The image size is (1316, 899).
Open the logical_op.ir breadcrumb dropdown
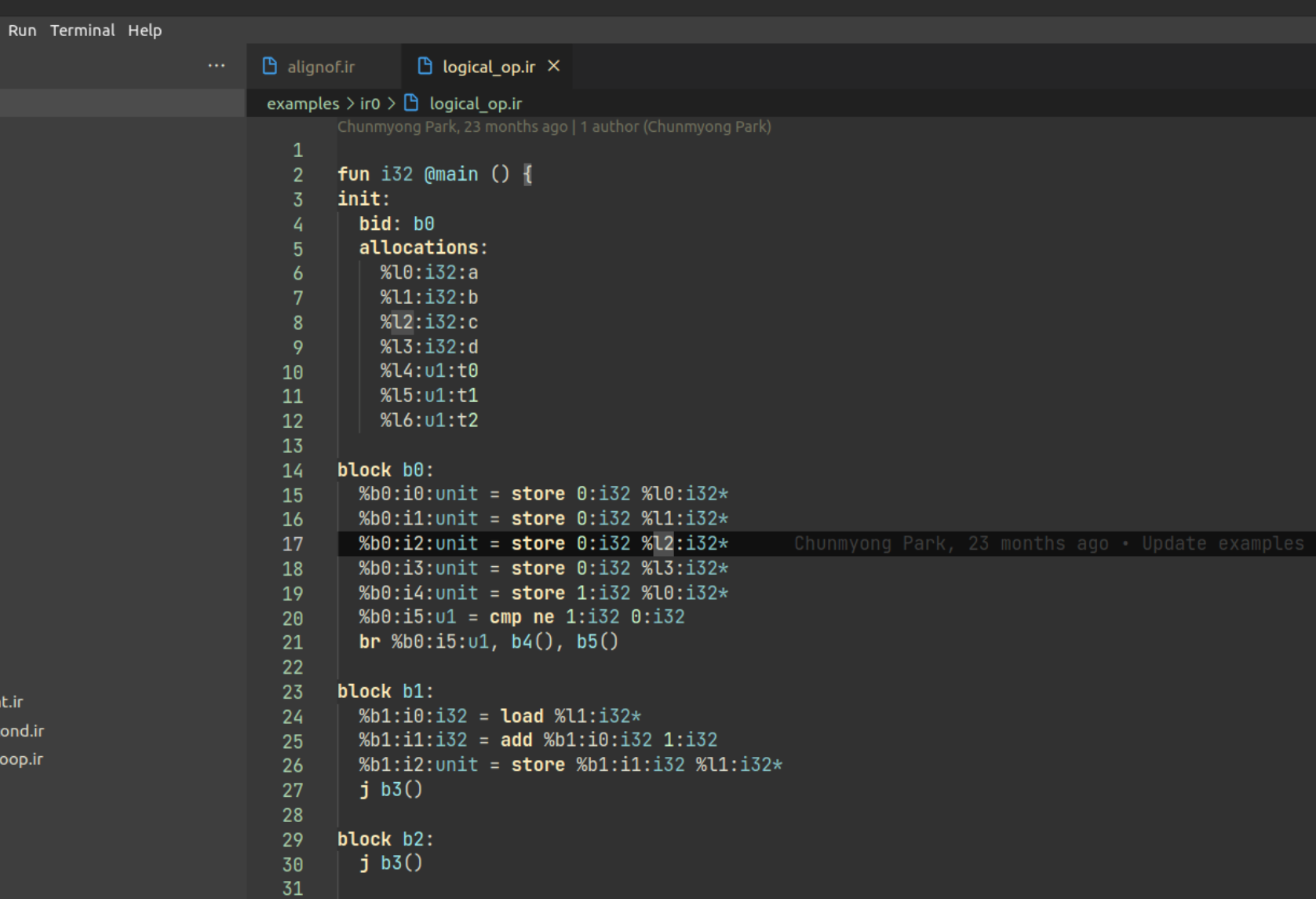475,103
